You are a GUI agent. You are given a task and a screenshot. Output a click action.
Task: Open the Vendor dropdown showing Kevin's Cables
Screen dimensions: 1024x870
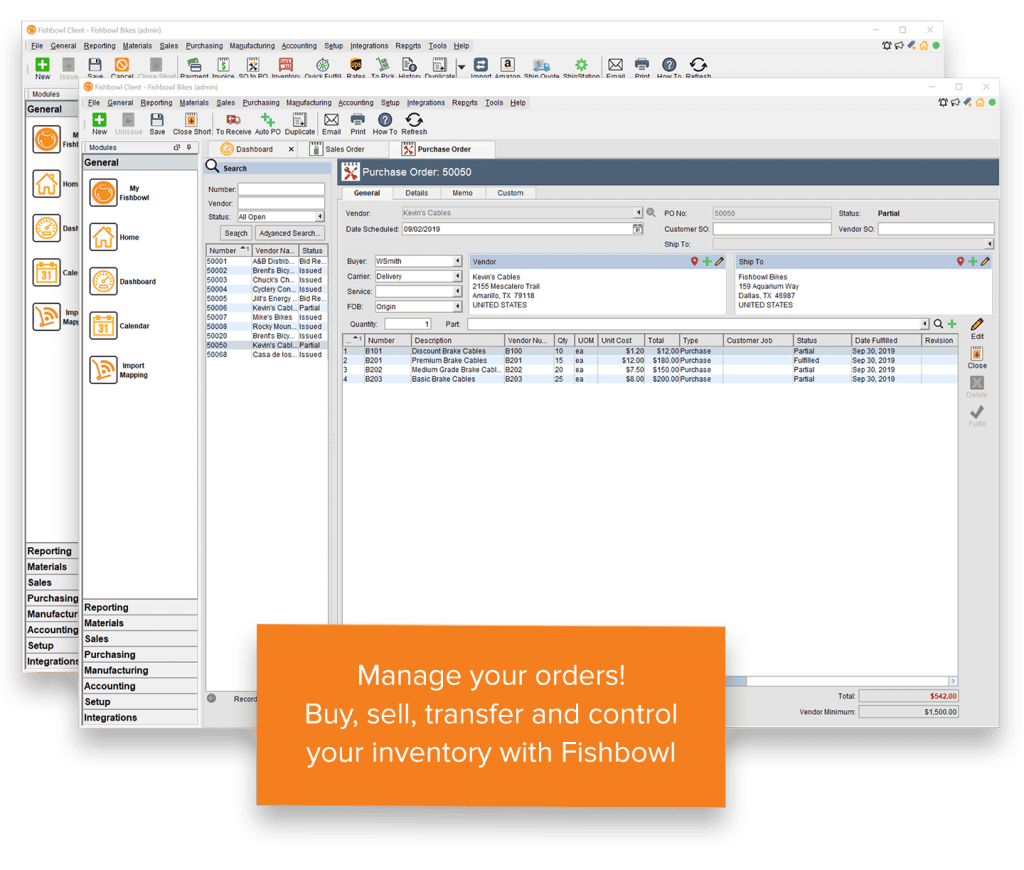[x=638, y=213]
